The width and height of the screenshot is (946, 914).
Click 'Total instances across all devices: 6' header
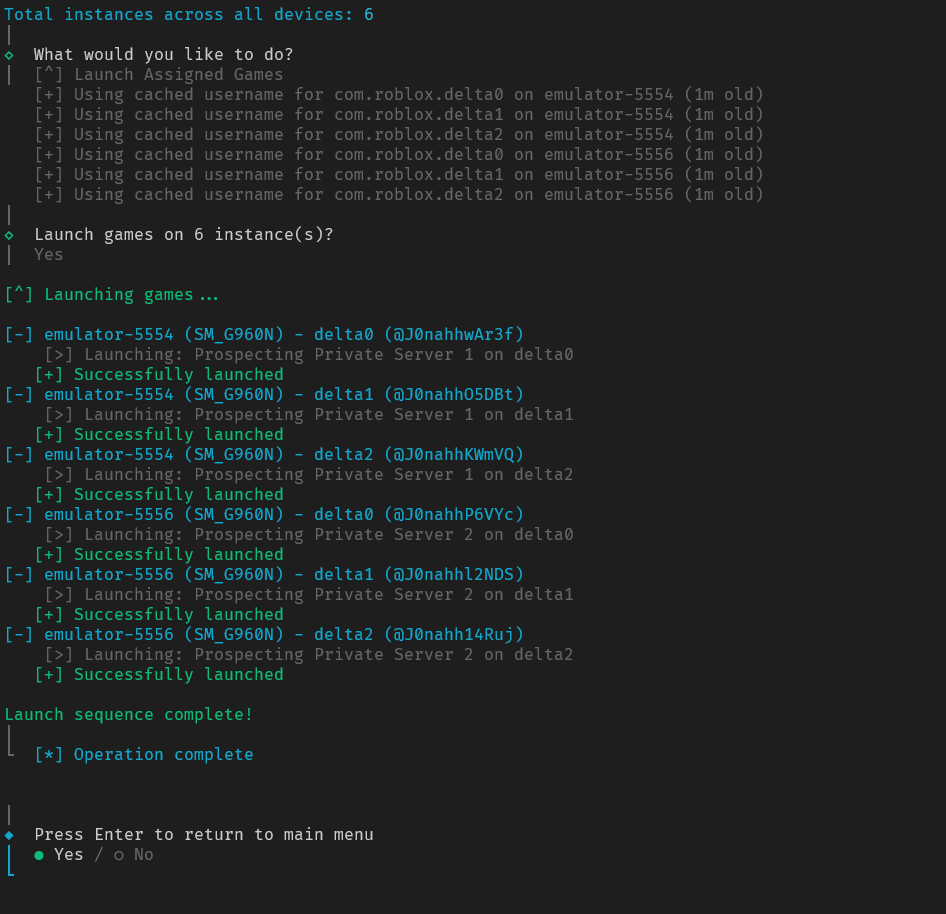click(x=189, y=14)
